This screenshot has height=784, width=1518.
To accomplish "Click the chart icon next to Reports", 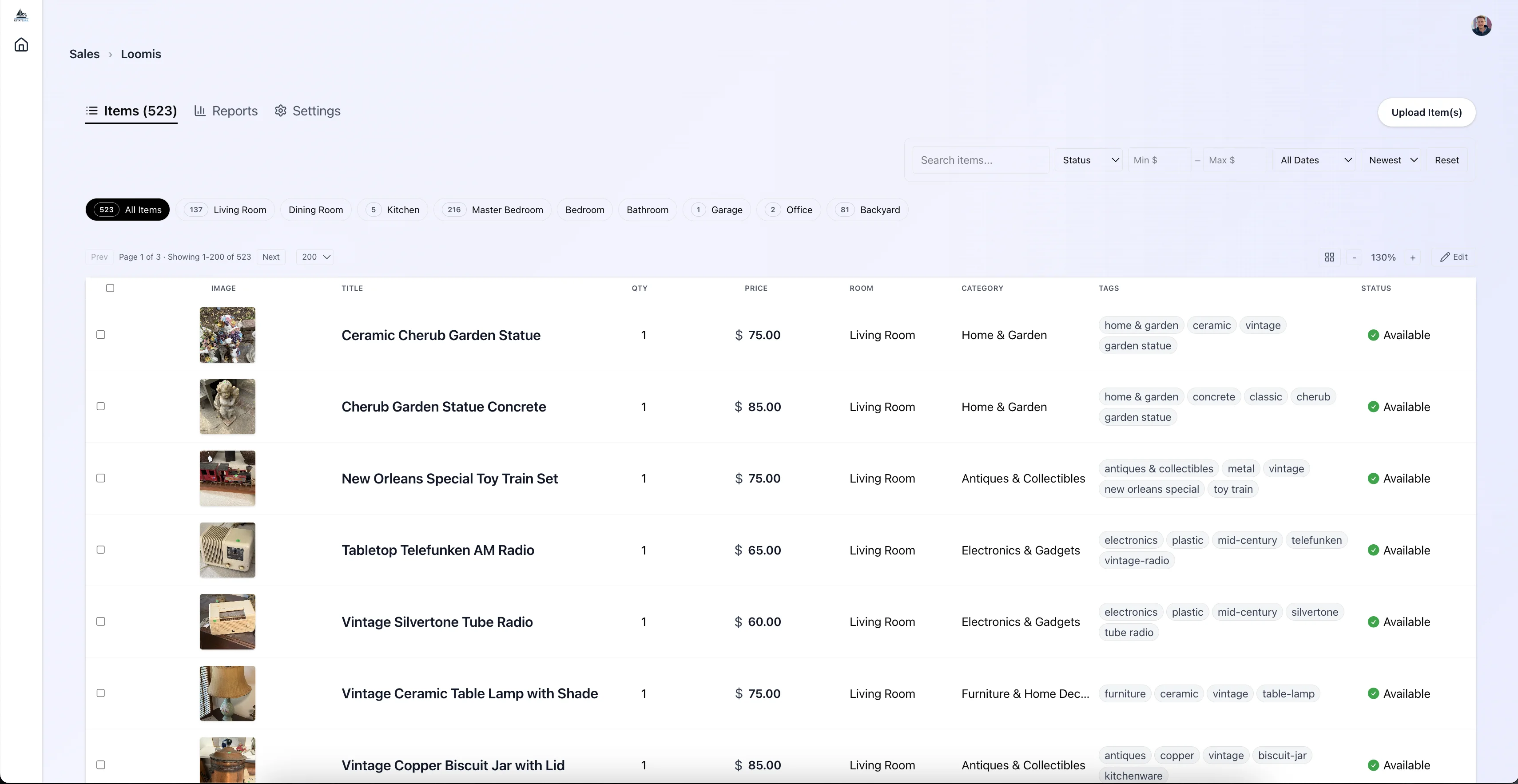I will (x=201, y=111).
